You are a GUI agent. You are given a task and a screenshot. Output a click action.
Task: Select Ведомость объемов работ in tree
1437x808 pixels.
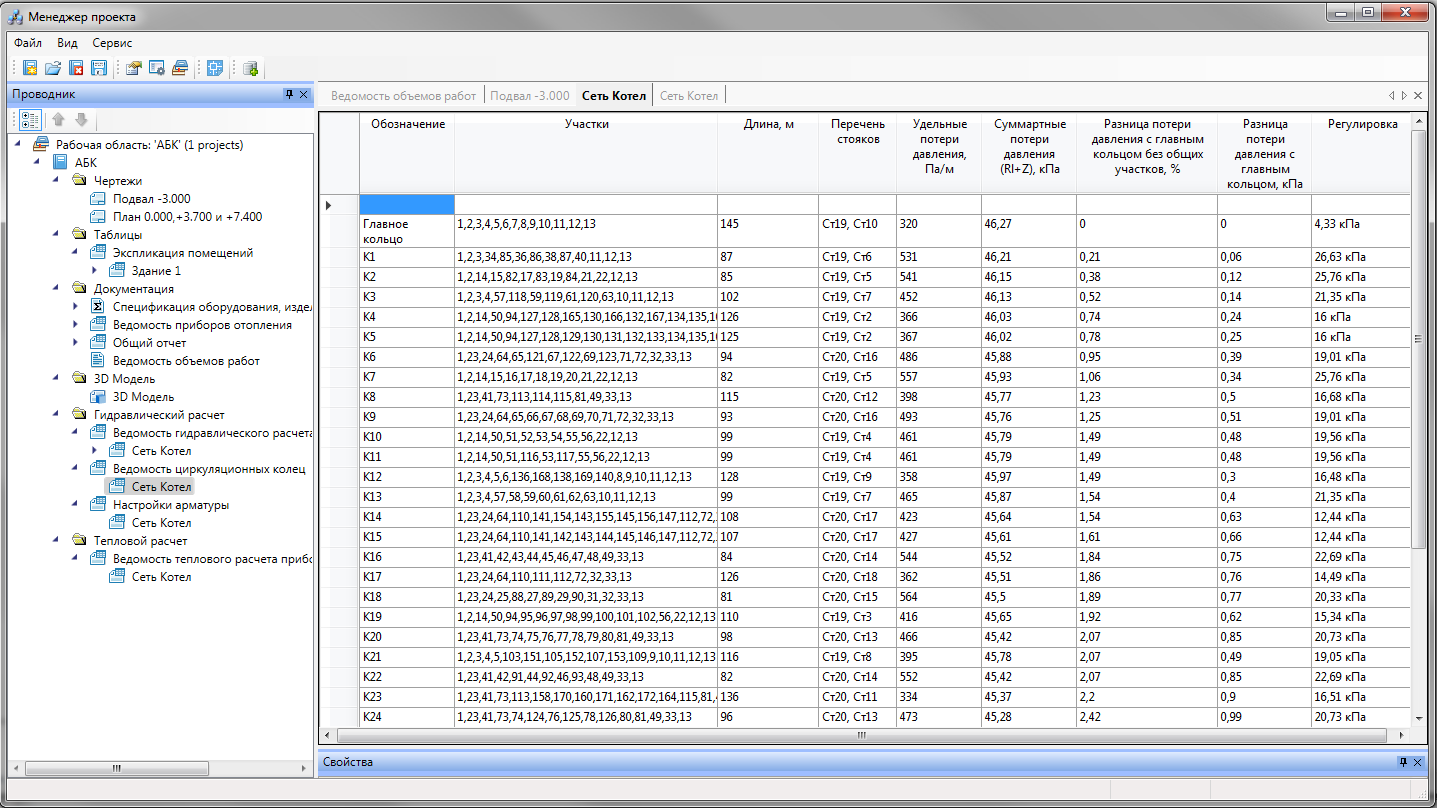click(186, 361)
